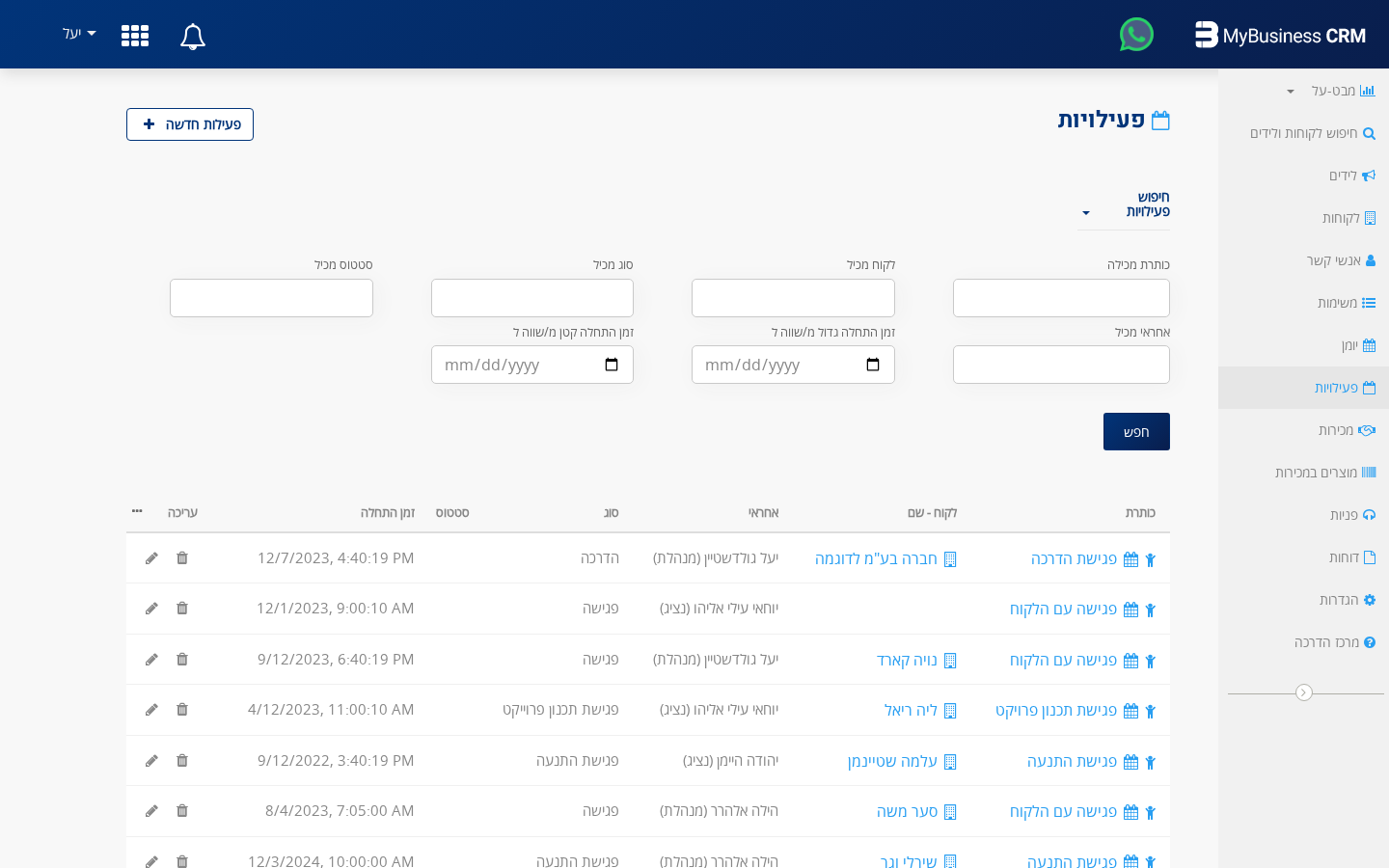Open WhatsApp icon in the header

point(1136,35)
